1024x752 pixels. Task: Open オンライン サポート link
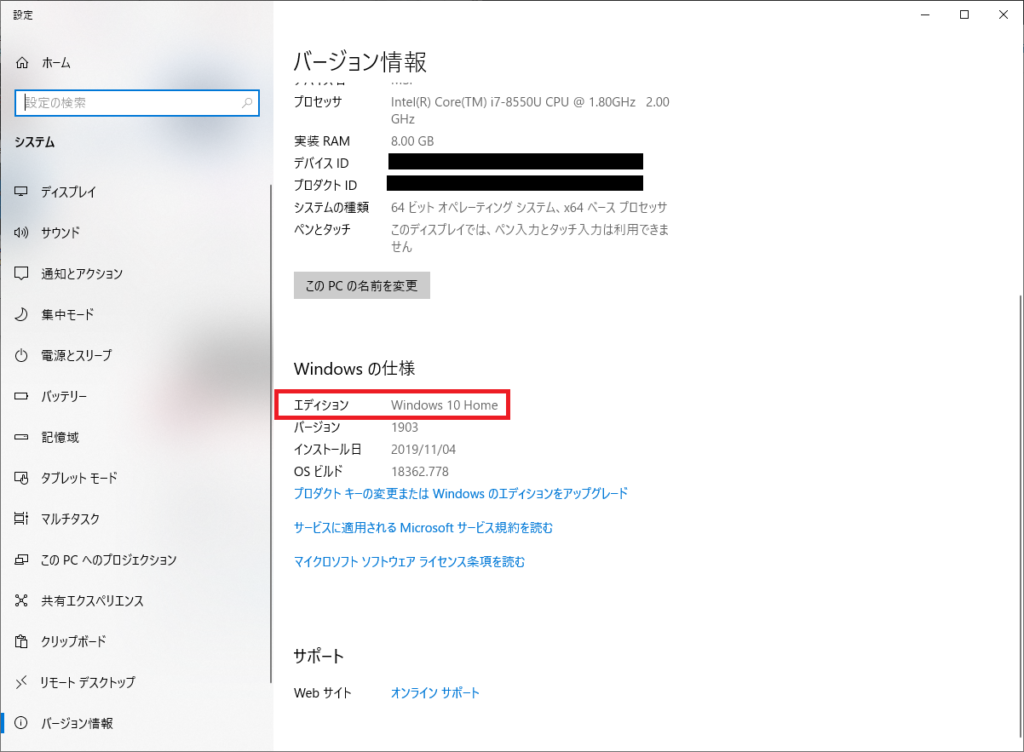(x=435, y=693)
